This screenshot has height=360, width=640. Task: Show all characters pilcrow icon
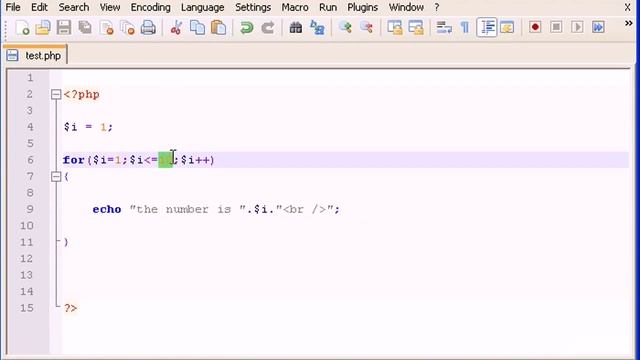pos(465,27)
